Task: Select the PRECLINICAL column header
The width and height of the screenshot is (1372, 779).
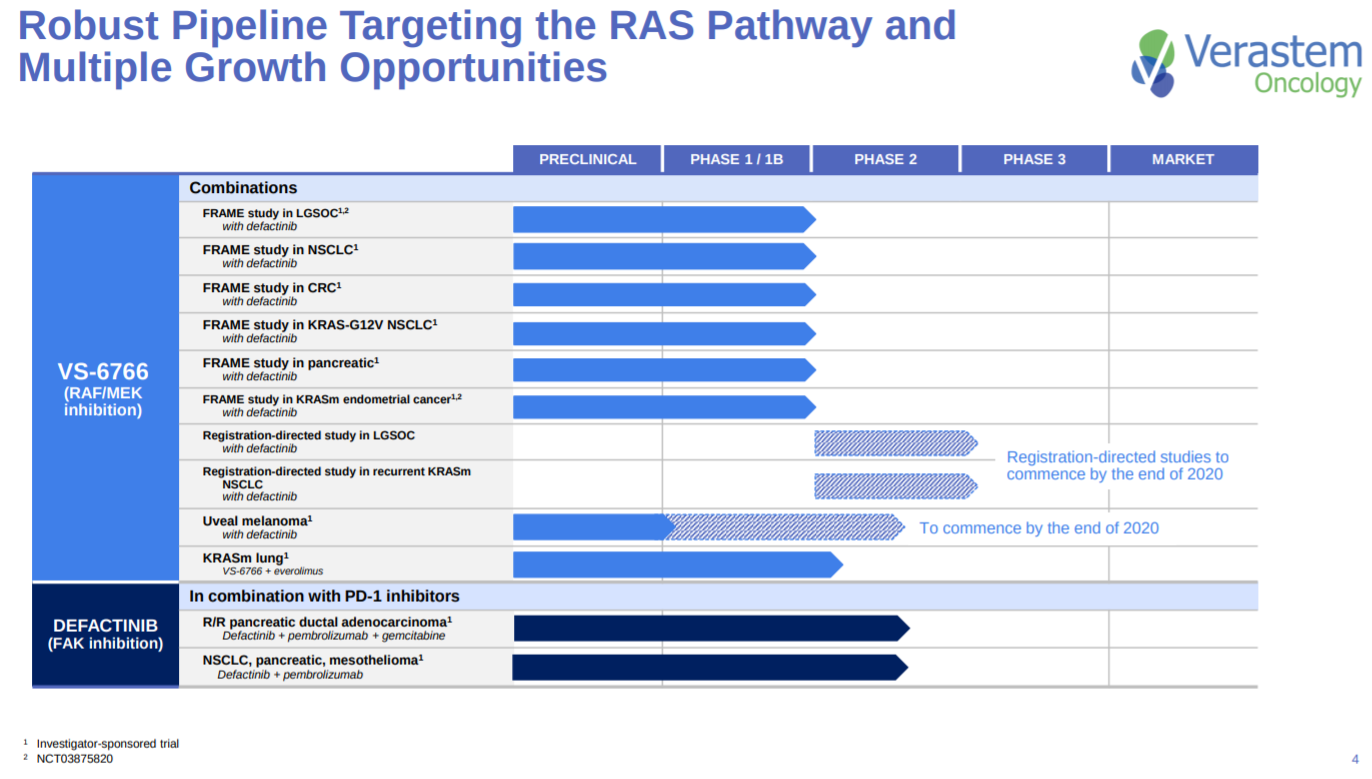Action: pyautogui.click(x=587, y=159)
